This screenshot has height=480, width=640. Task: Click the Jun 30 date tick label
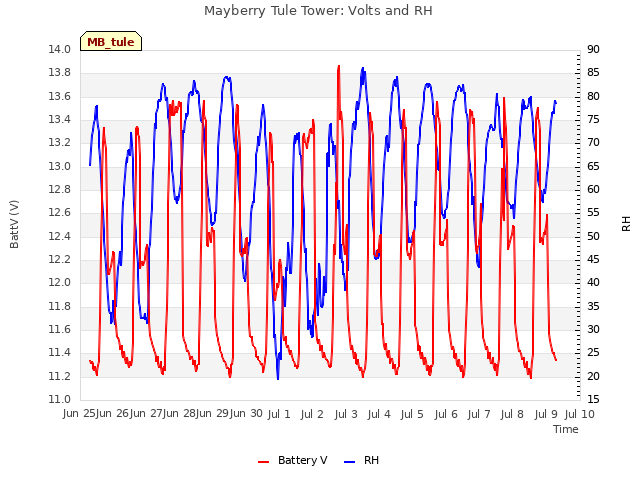click(x=246, y=413)
